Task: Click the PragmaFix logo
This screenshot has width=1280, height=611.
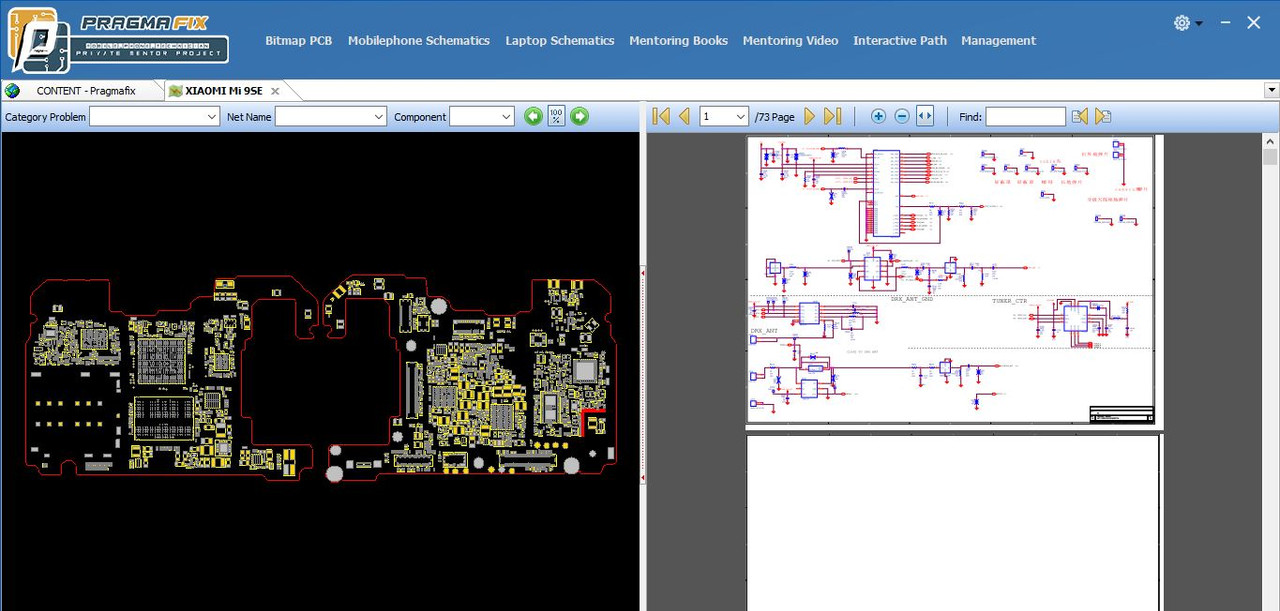Action: [x=118, y=40]
